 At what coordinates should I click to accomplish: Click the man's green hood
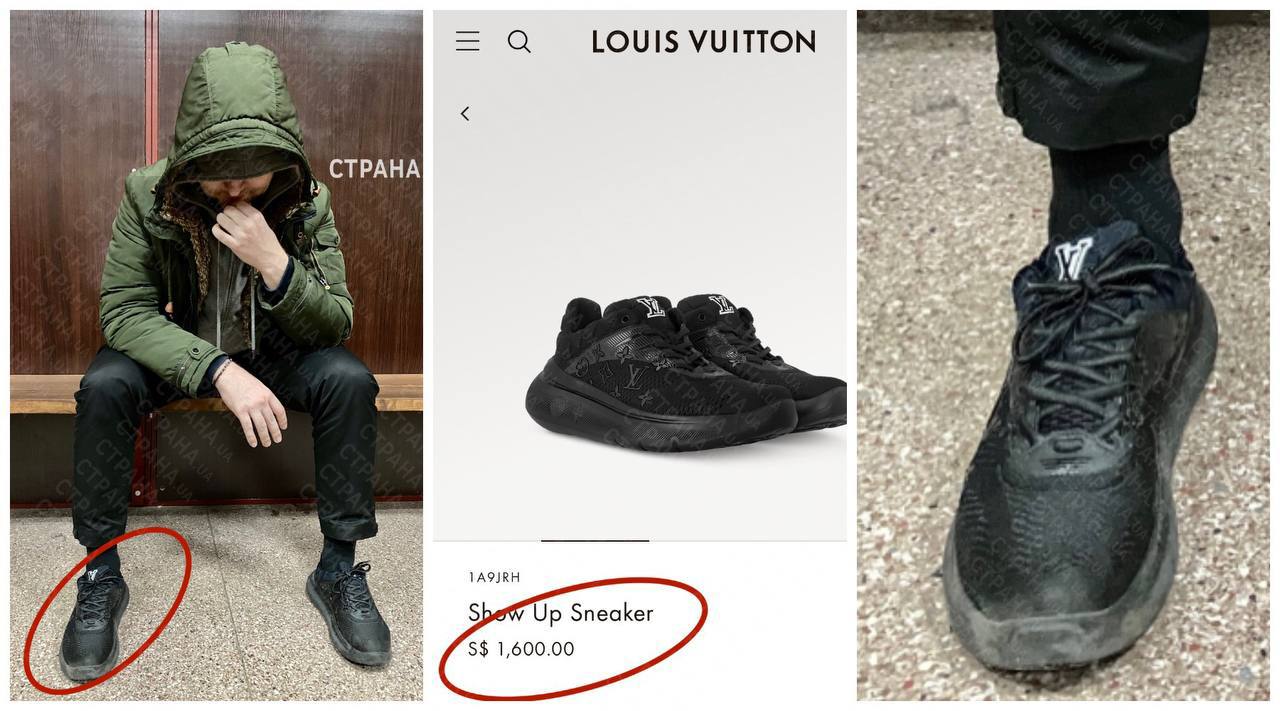tap(235, 110)
